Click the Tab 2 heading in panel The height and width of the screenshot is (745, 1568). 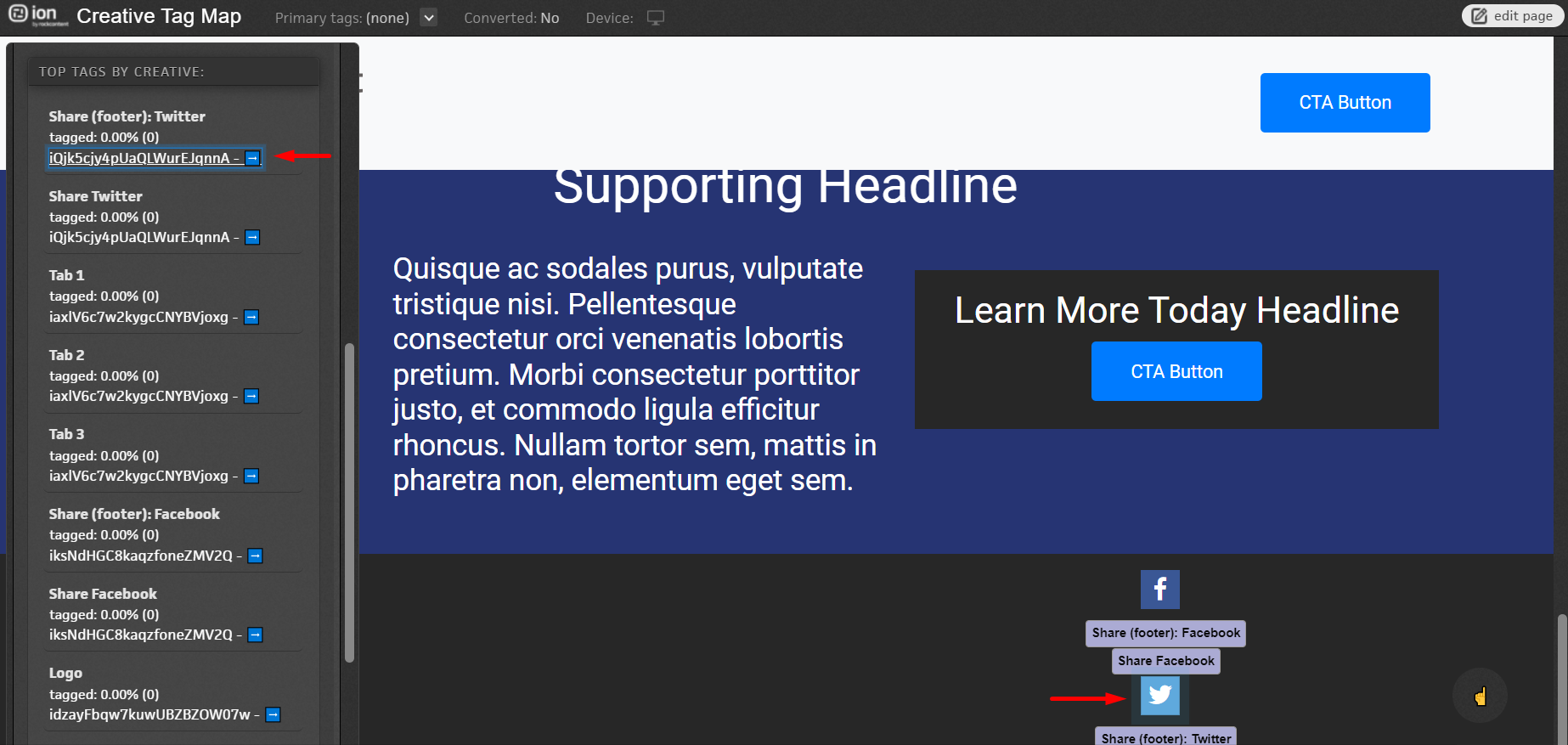click(66, 355)
